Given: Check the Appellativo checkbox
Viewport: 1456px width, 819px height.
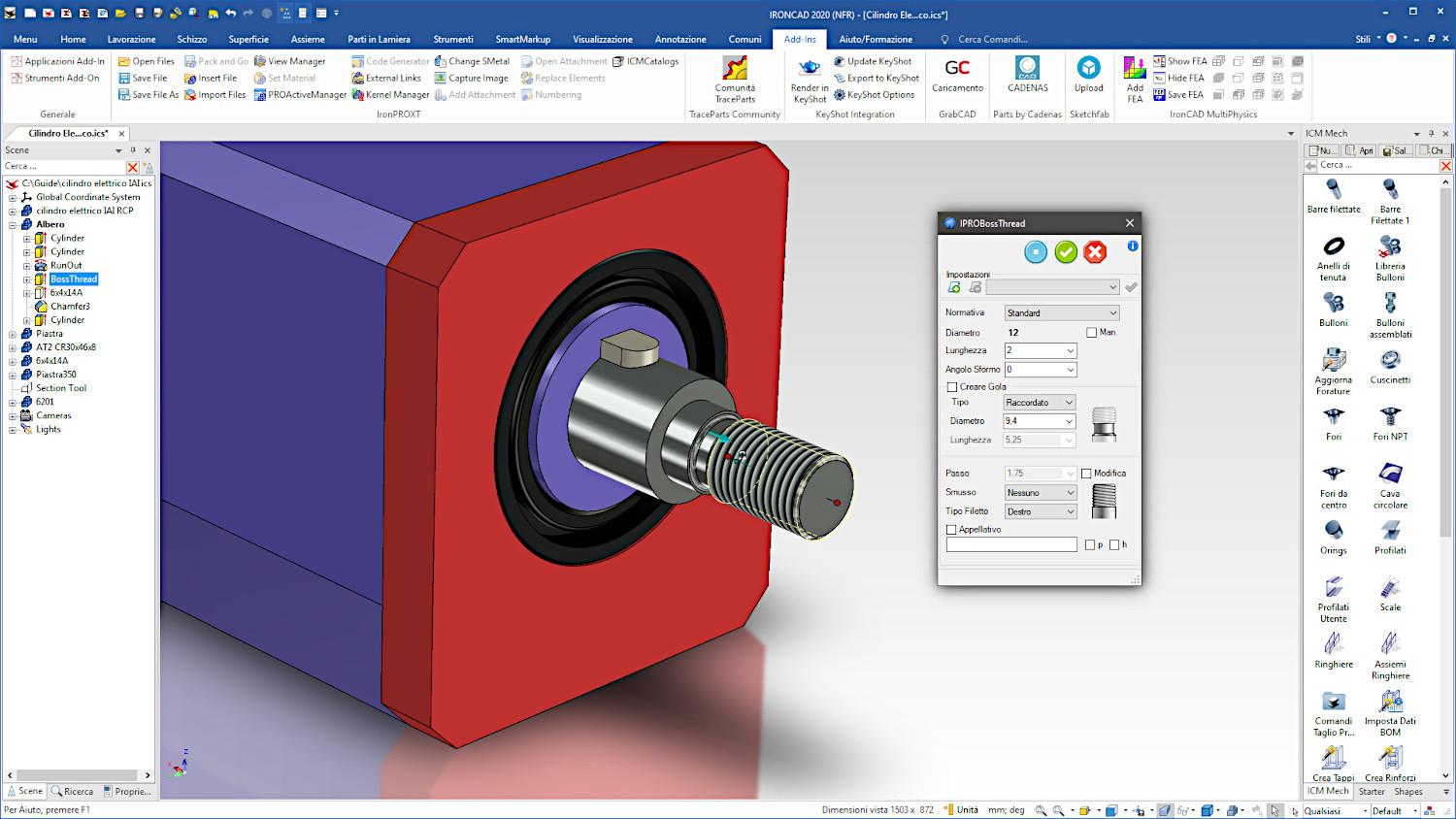Looking at the screenshot, I should pyautogui.click(x=952, y=530).
